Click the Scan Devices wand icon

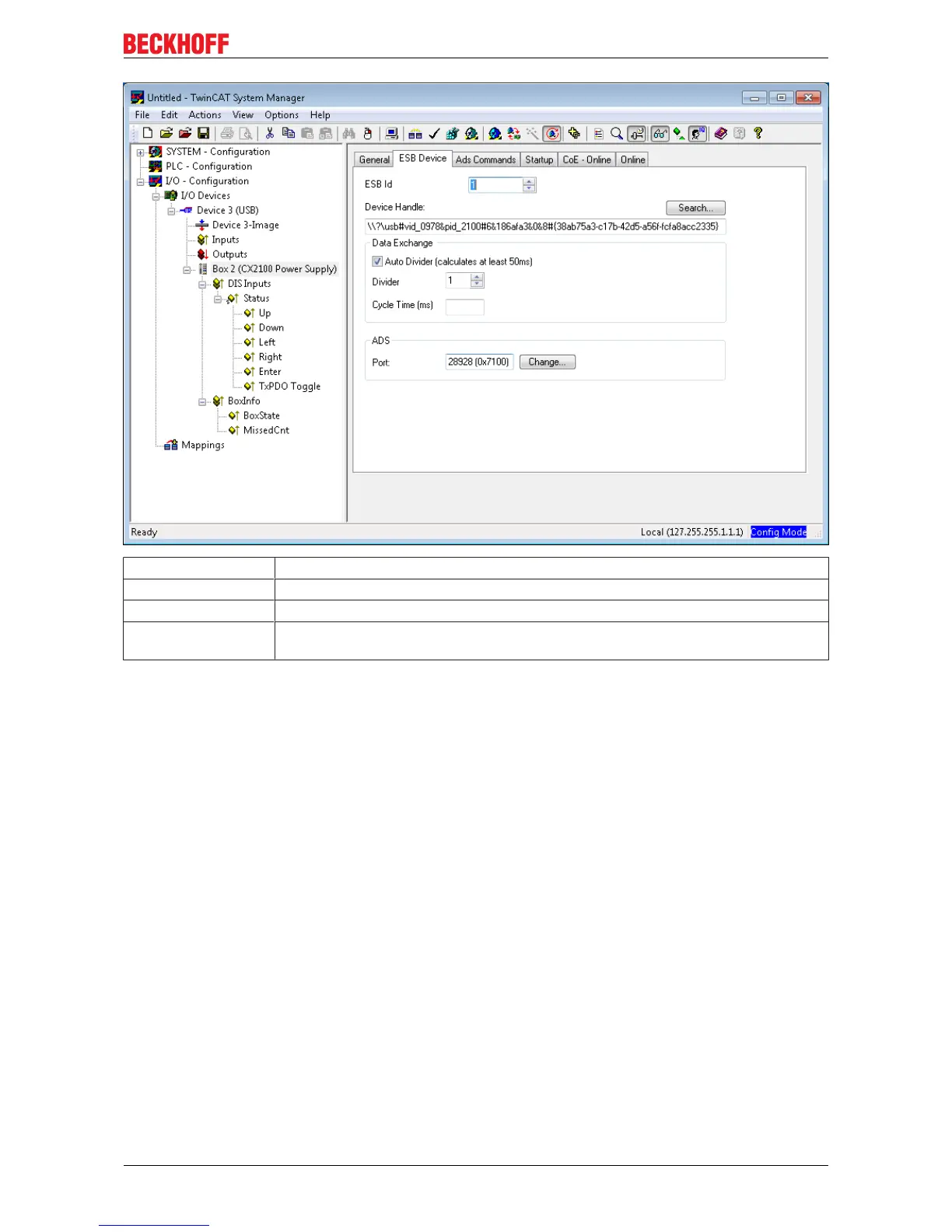coord(532,134)
